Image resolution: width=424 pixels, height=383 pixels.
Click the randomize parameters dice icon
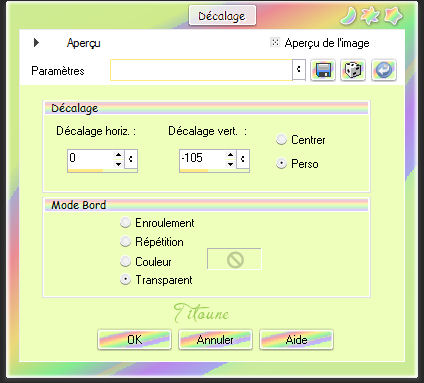pyautogui.click(x=353, y=70)
